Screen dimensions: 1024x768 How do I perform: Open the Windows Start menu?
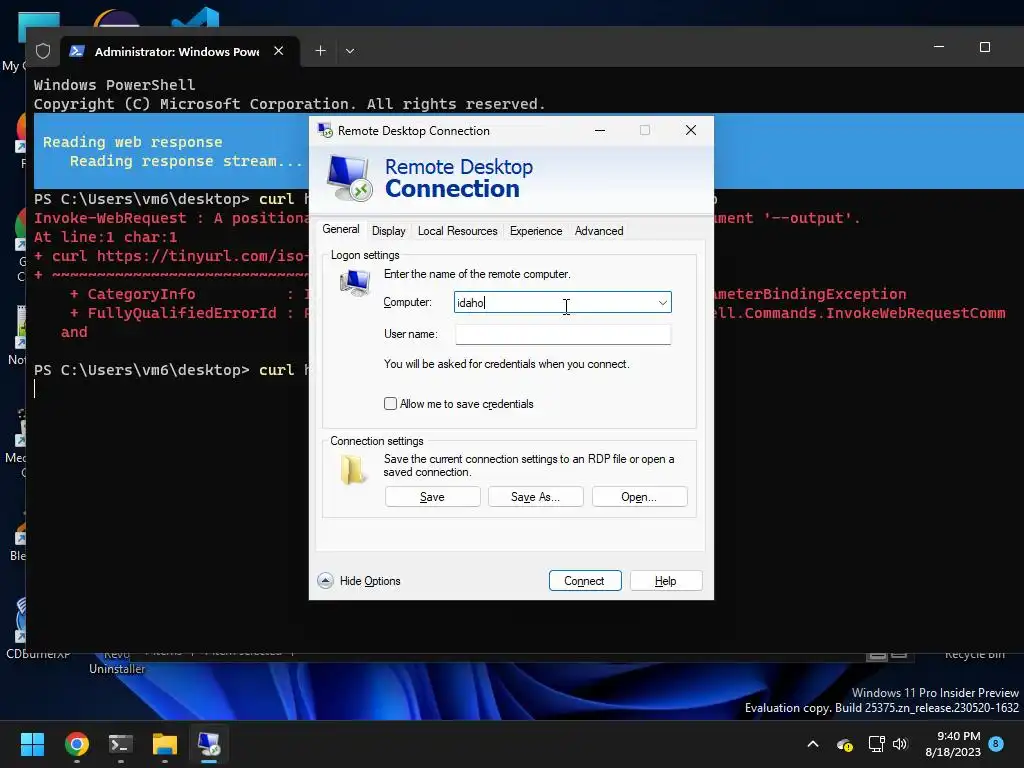coord(32,744)
